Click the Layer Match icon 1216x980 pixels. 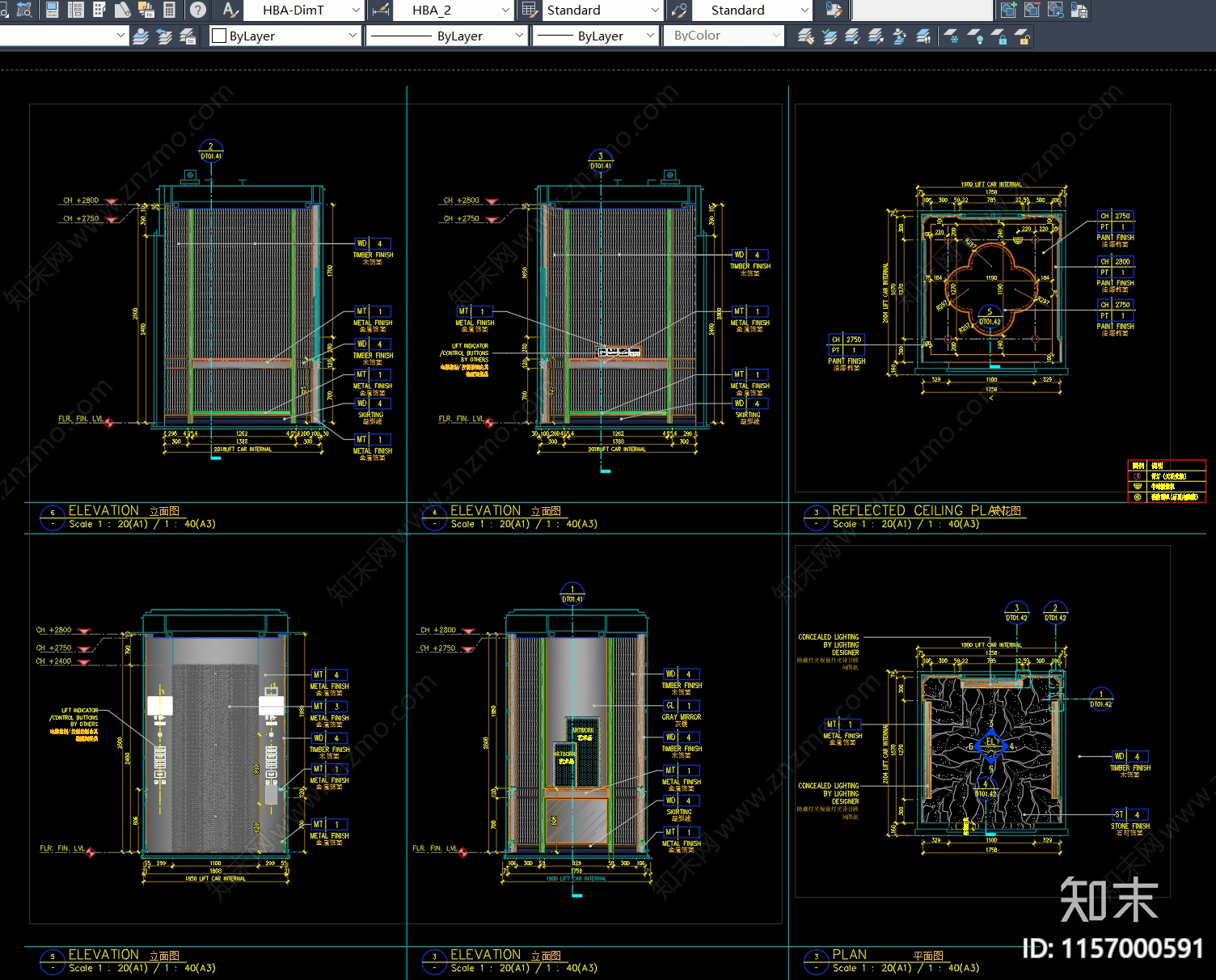pyautogui.click(x=805, y=36)
